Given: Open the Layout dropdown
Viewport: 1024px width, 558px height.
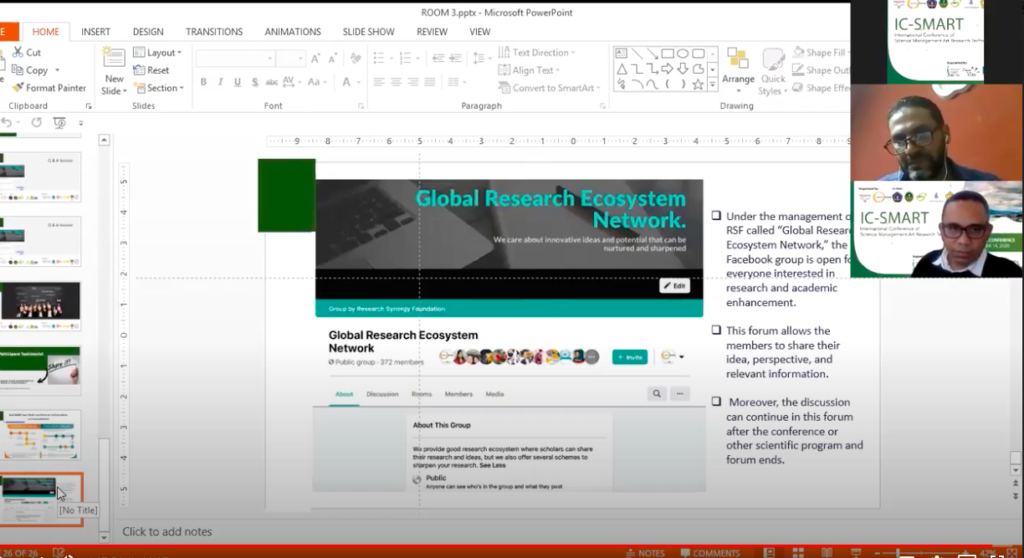Looking at the screenshot, I should coord(157,52).
